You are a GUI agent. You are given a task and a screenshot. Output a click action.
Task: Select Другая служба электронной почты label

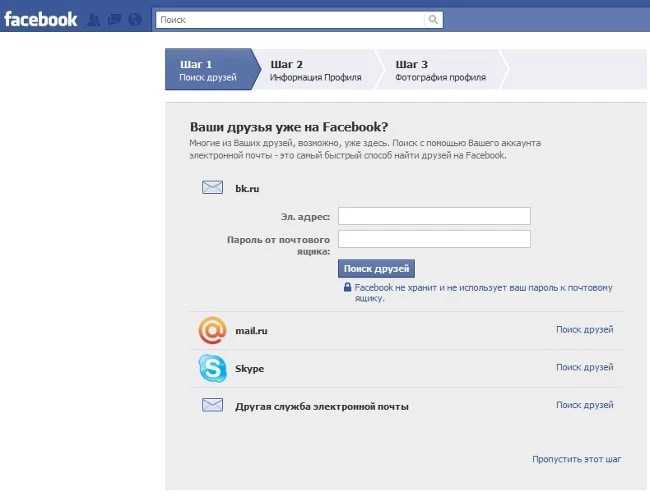(x=322, y=406)
